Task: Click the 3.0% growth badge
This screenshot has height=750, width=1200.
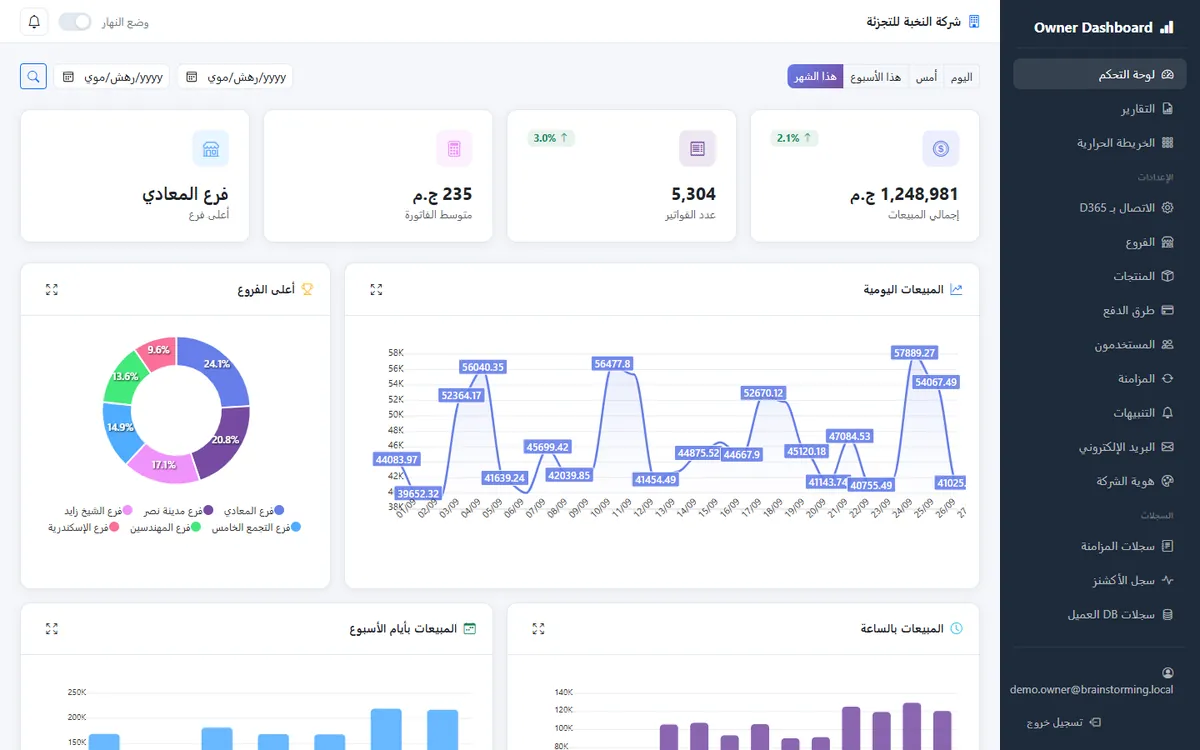Action: [x=551, y=138]
